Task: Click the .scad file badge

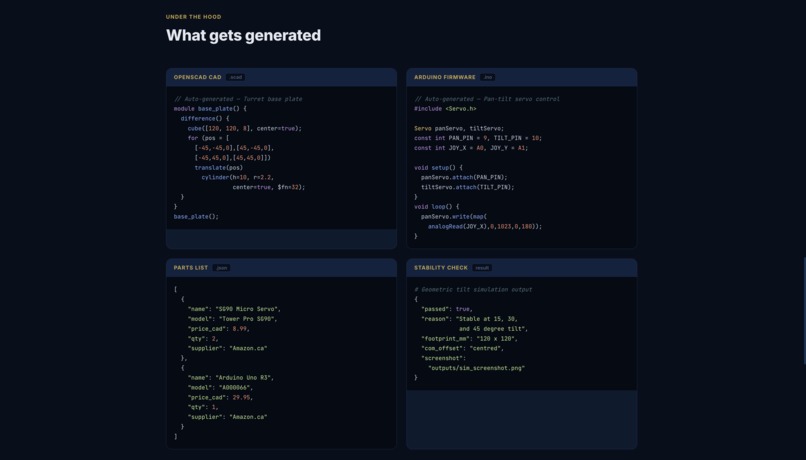Action: point(235,77)
